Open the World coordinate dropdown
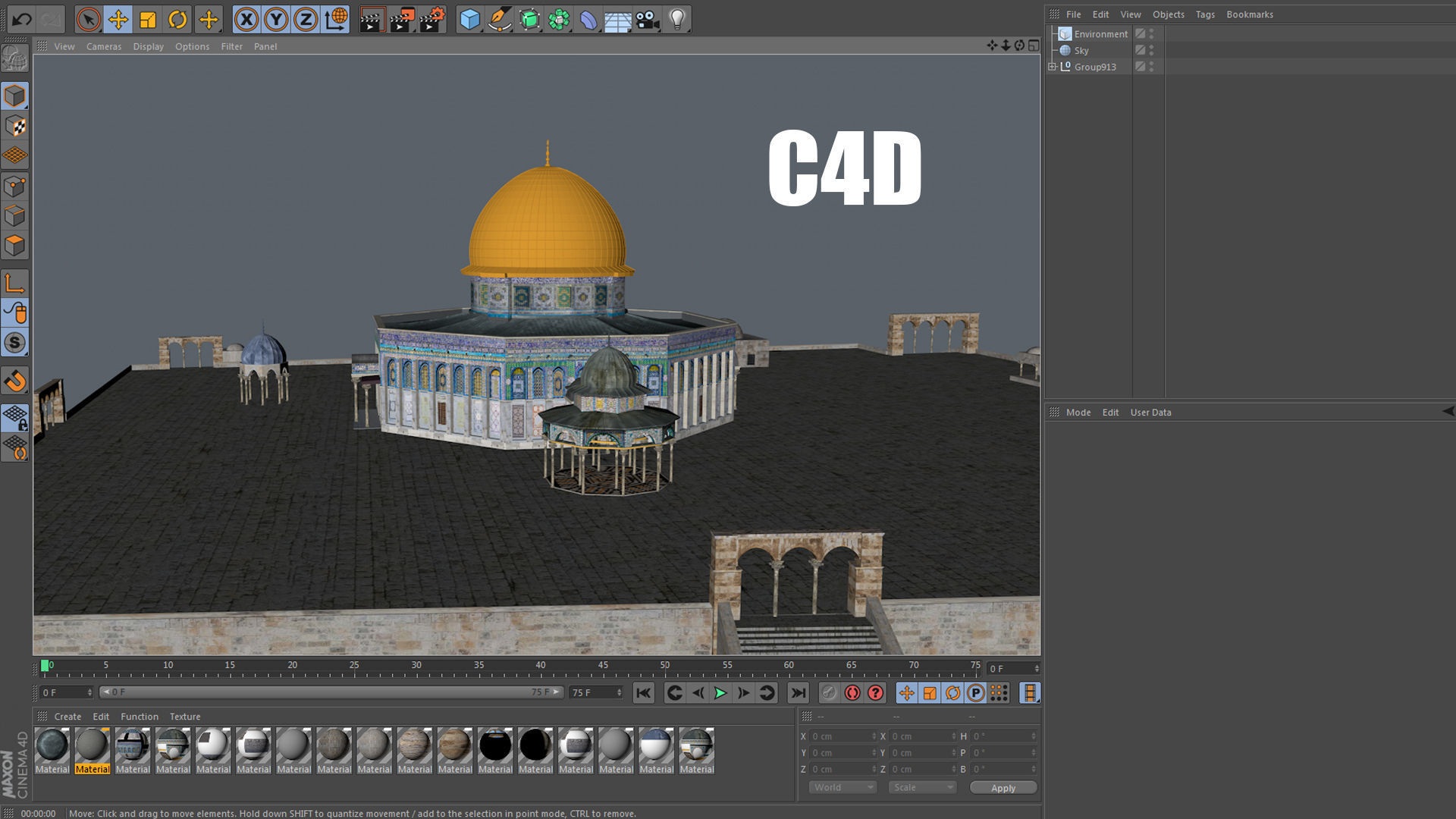Image resolution: width=1456 pixels, height=819 pixels. click(x=843, y=788)
